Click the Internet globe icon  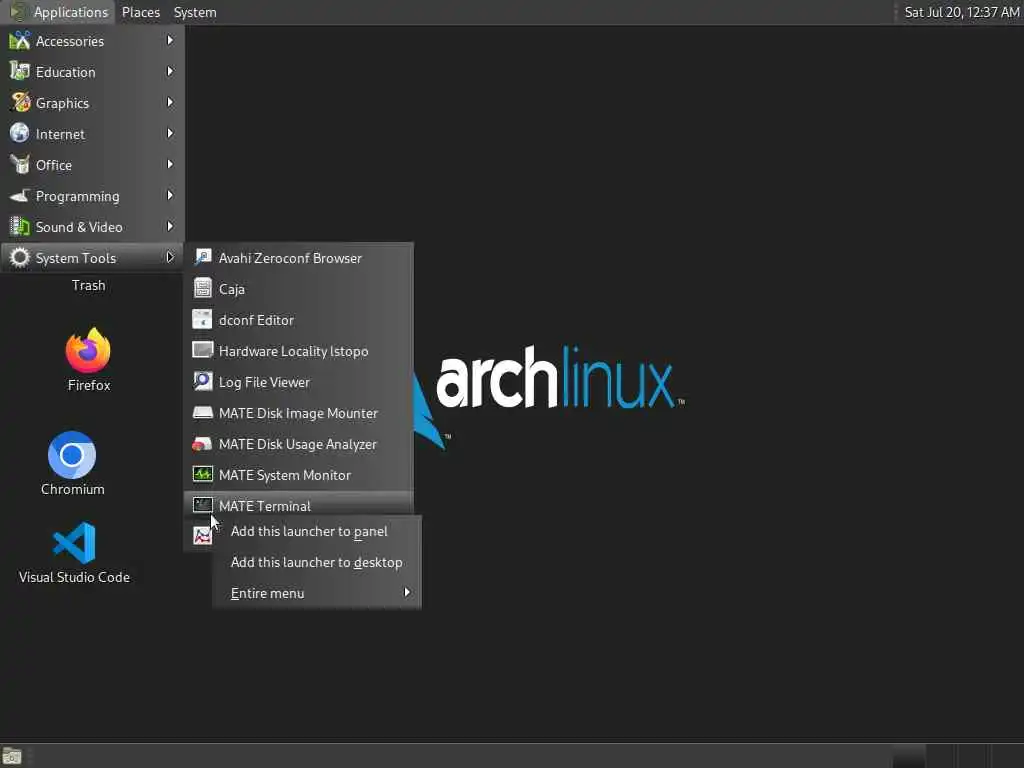20,133
